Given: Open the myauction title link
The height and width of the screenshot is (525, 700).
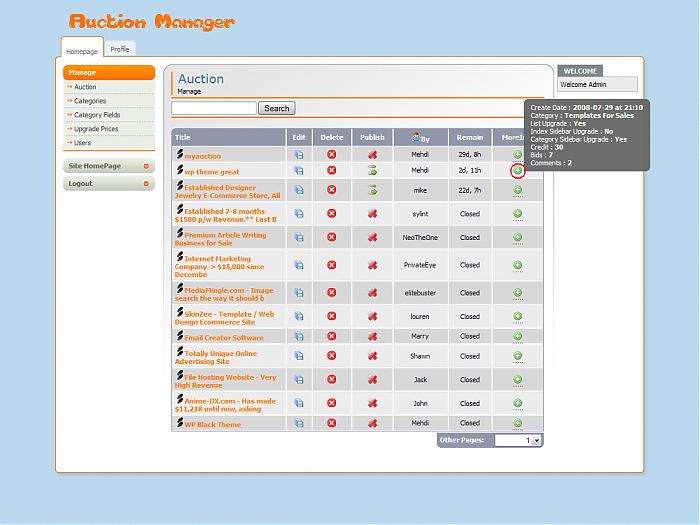Looking at the screenshot, I should [203, 156].
